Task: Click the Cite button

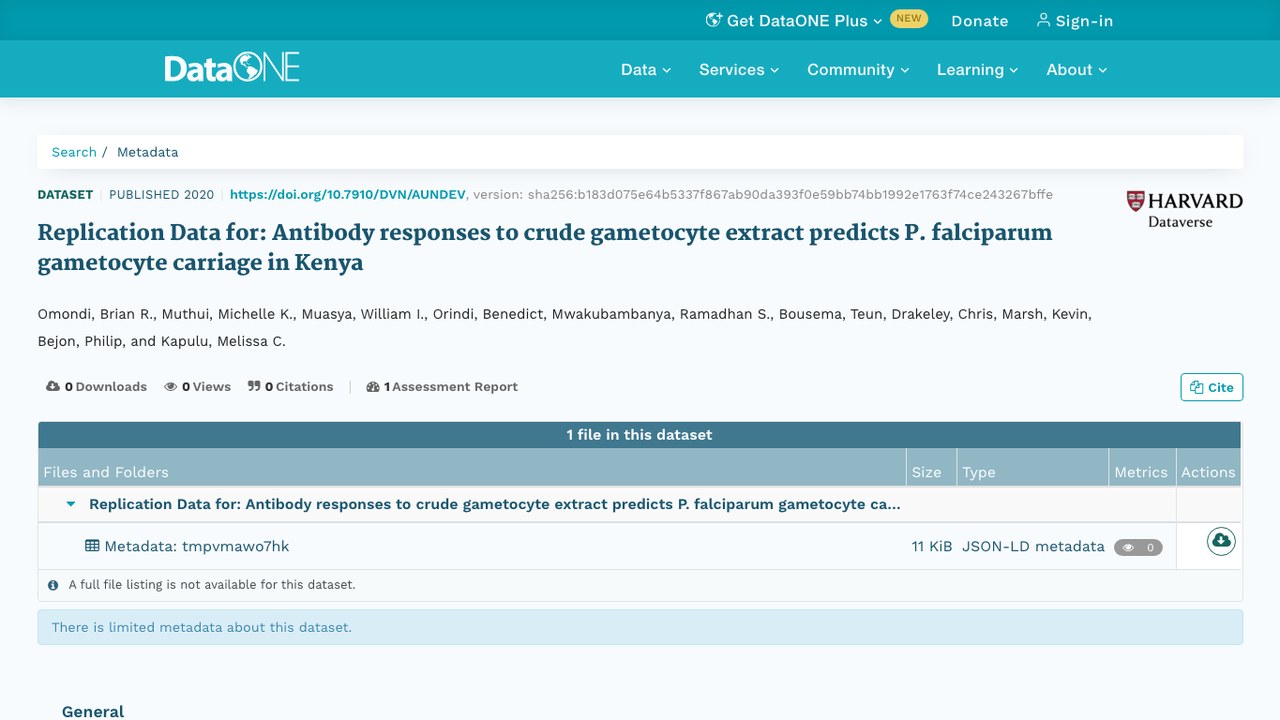Action: (1212, 387)
